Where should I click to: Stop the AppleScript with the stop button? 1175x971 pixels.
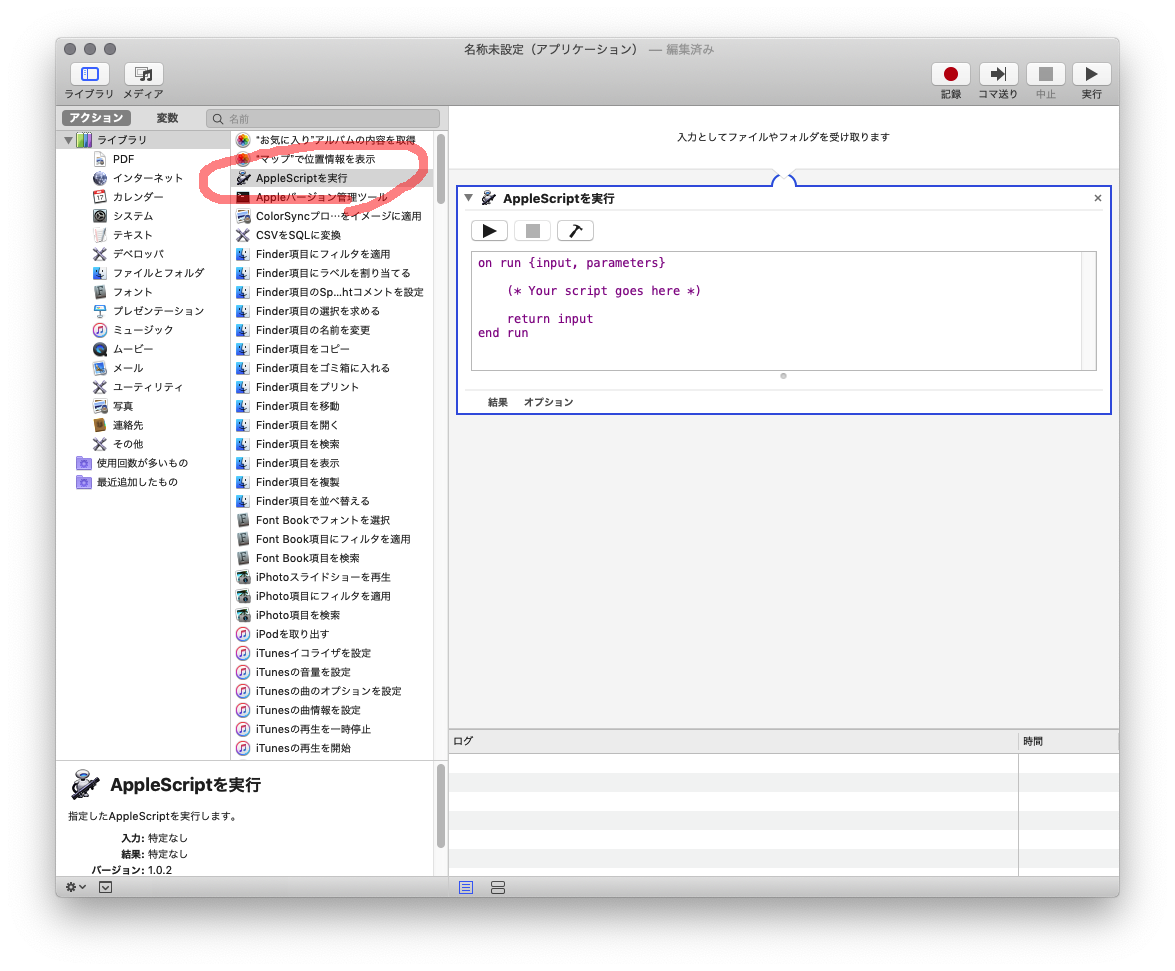point(533,231)
